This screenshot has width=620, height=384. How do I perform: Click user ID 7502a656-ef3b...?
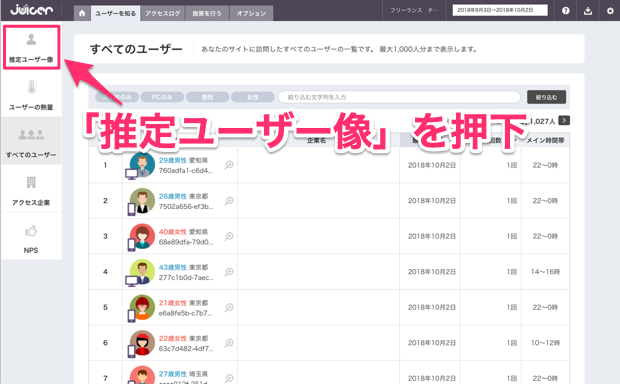186,206
